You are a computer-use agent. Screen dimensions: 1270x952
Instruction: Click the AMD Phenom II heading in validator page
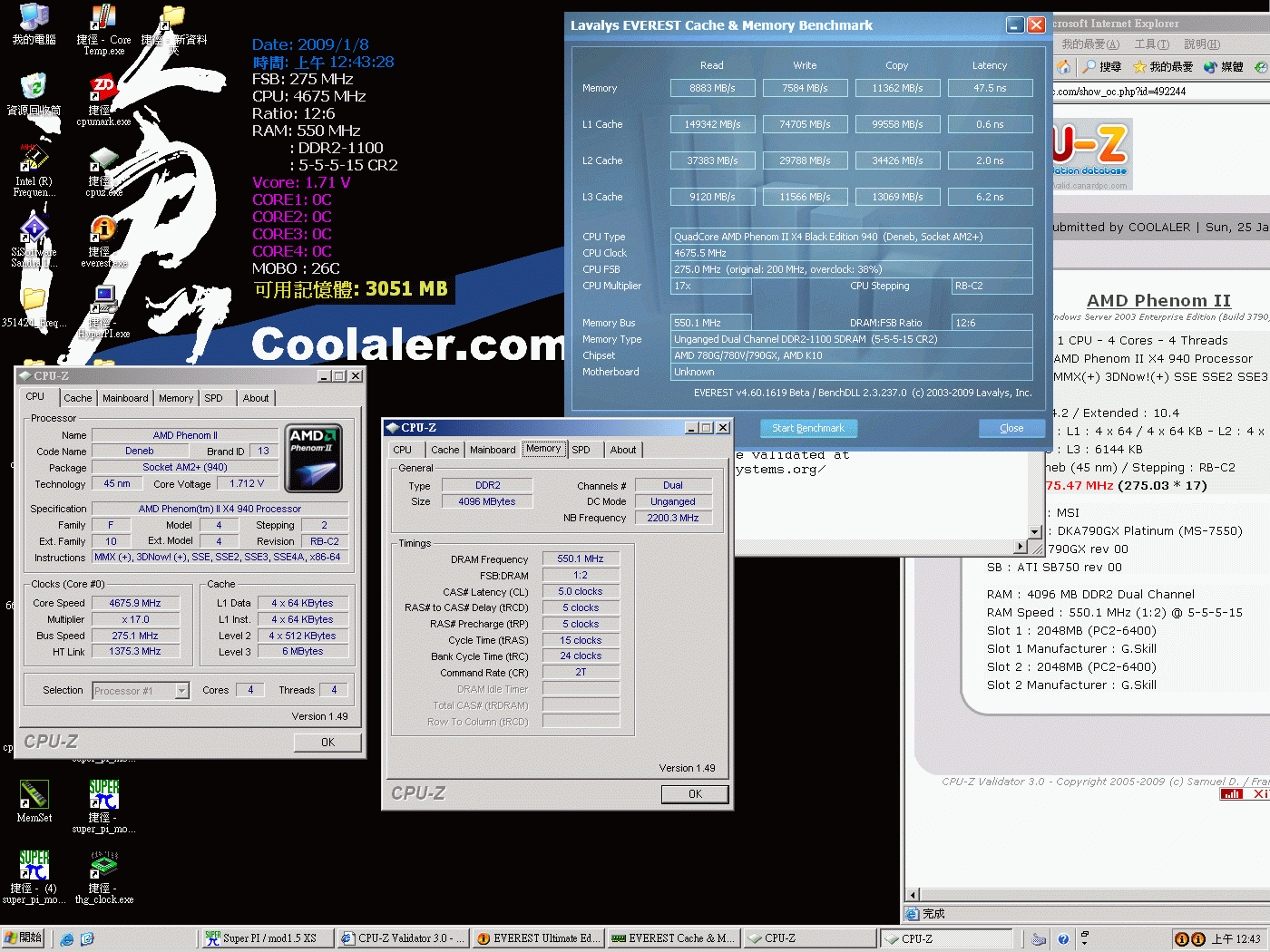[1158, 301]
